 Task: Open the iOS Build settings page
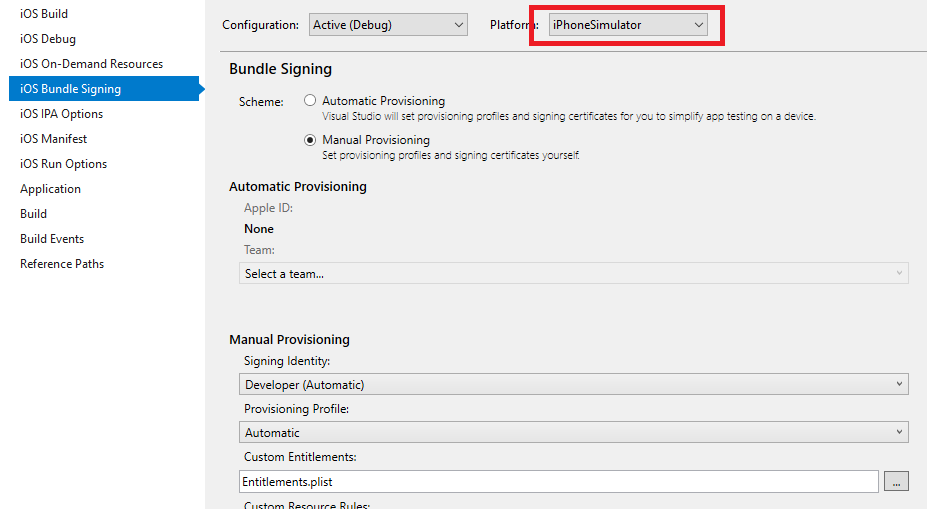[44, 14]
